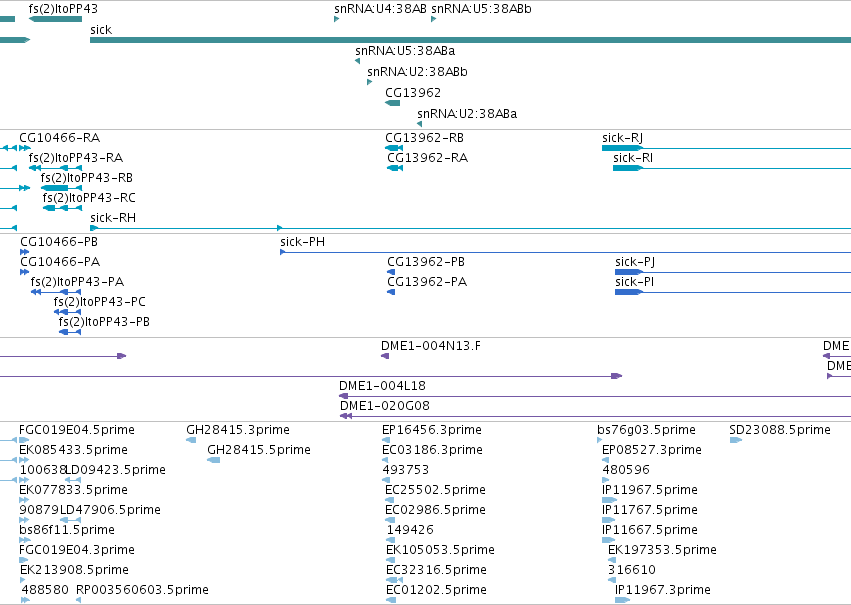The width and height of the screenshot is (851, 605).
Task: Click the CG13962-RB transcript glyph
Action: pos(394,148)
